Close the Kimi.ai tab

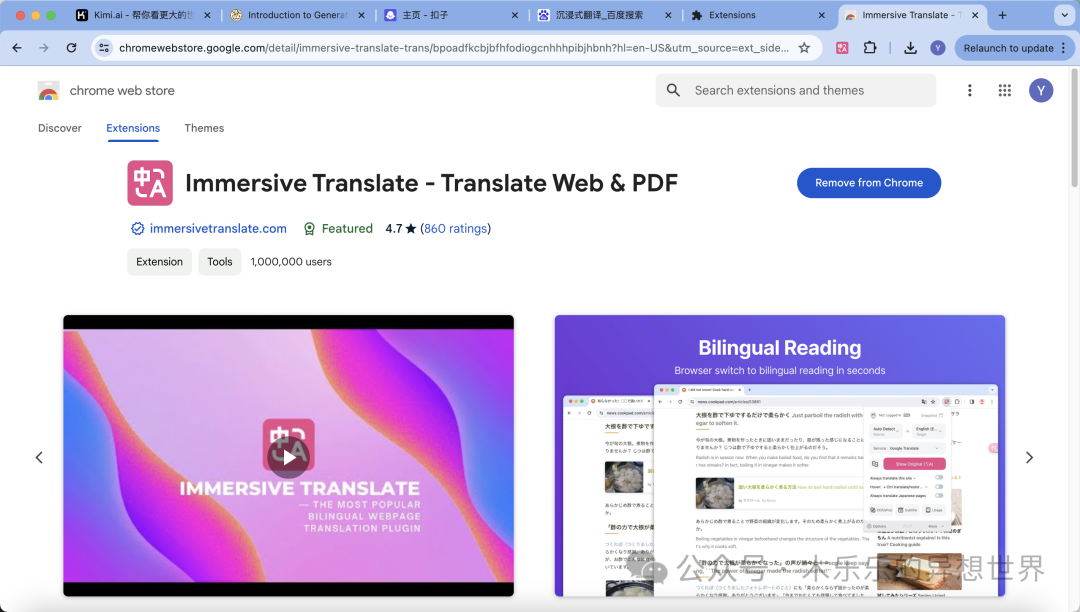[x=207, y=15]
